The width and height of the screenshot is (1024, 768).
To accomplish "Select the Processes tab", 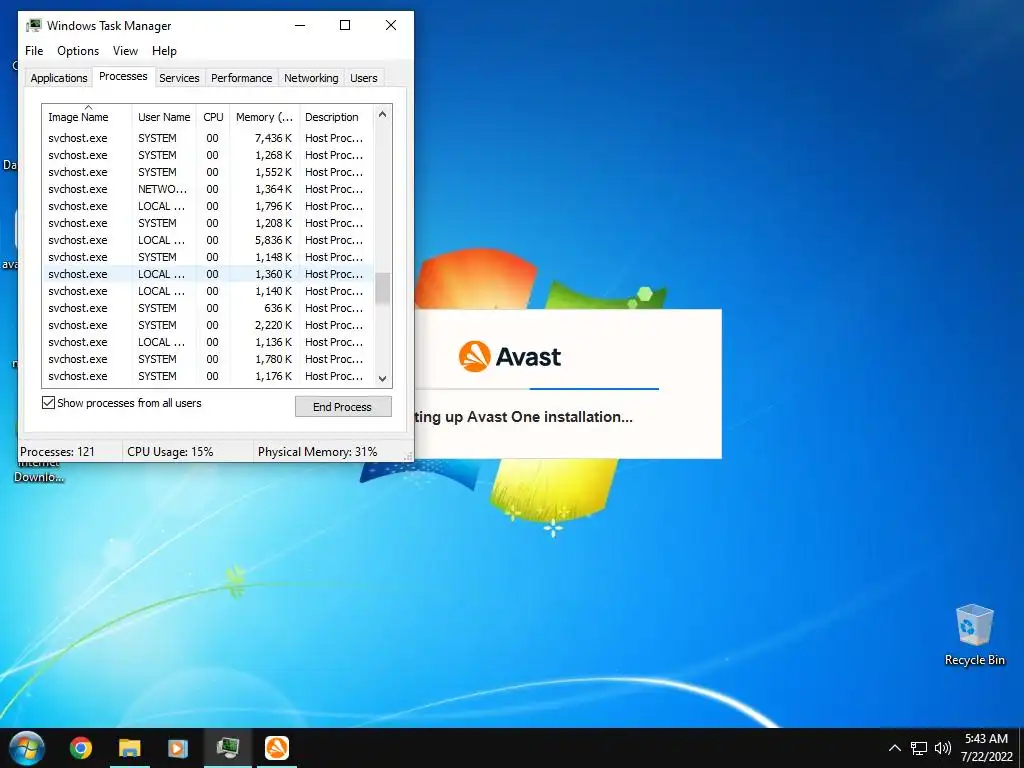I will (x=123, y=76).
